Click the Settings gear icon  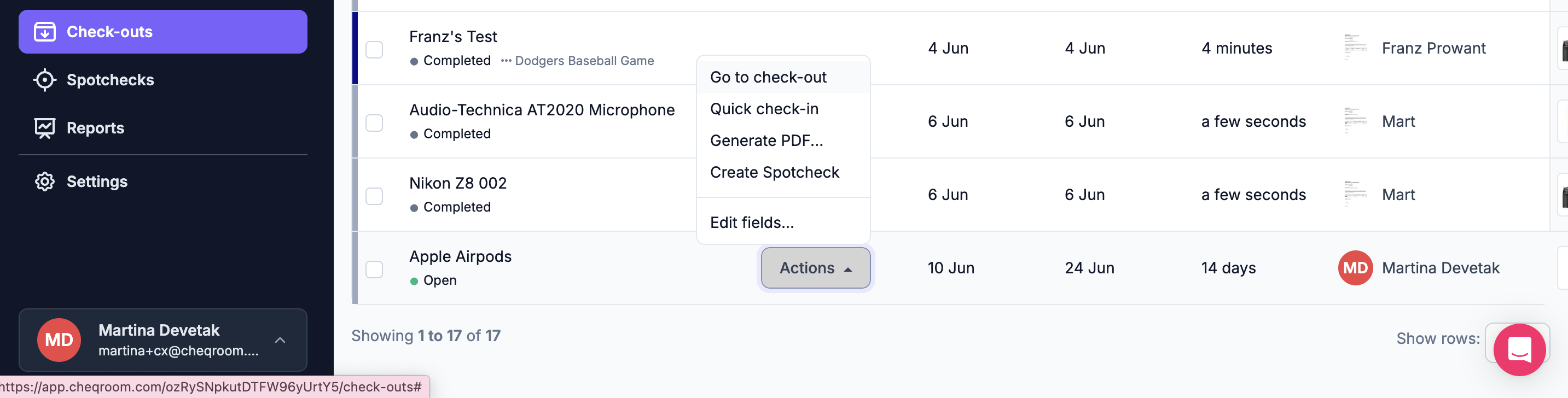pos(44,182)
